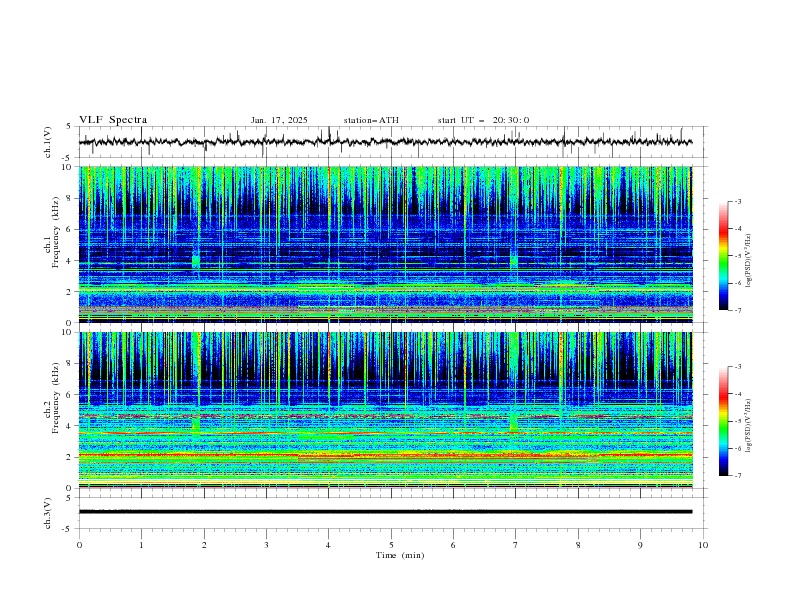This screenshot has width=792, height=612.
Task: Click inside the ch.1 spectrogram panel
Action: click(385, 244)
